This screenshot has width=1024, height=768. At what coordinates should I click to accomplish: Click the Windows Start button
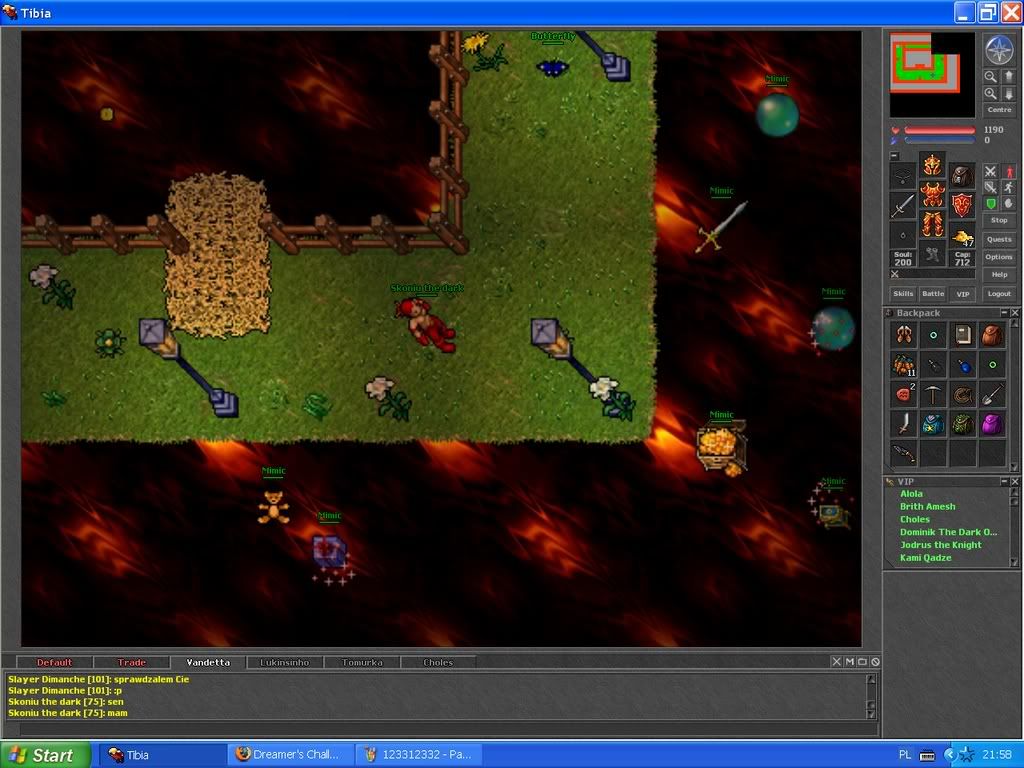tap(45, 755)
